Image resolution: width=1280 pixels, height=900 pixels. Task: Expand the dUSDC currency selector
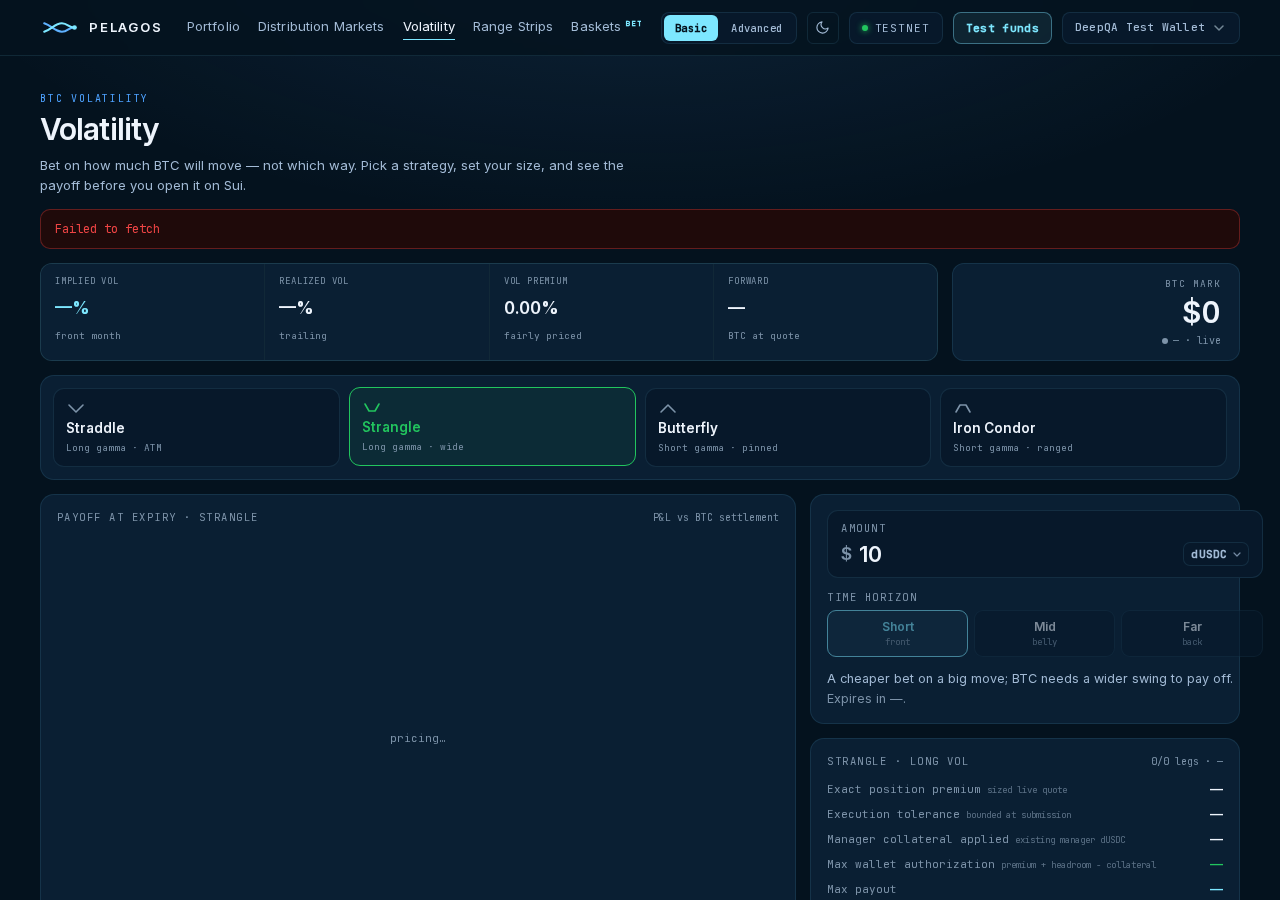[x=1216, y=554]
